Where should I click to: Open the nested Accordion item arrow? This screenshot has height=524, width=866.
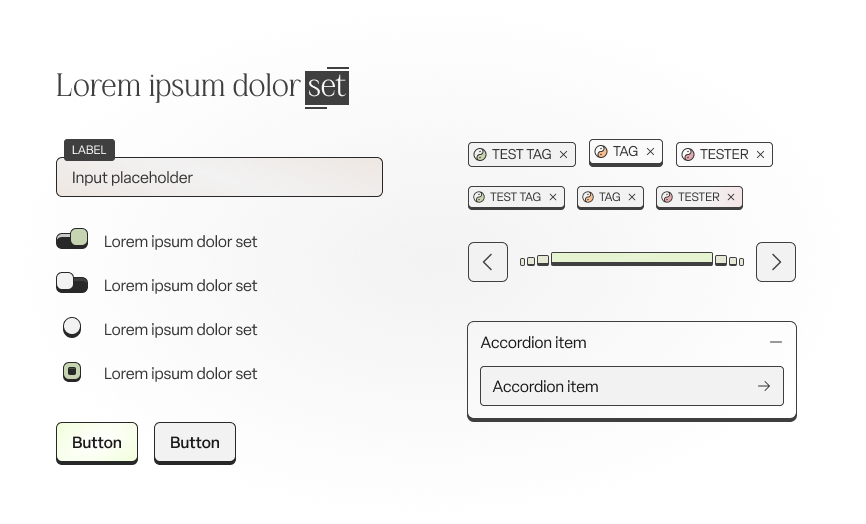(764, 387)
